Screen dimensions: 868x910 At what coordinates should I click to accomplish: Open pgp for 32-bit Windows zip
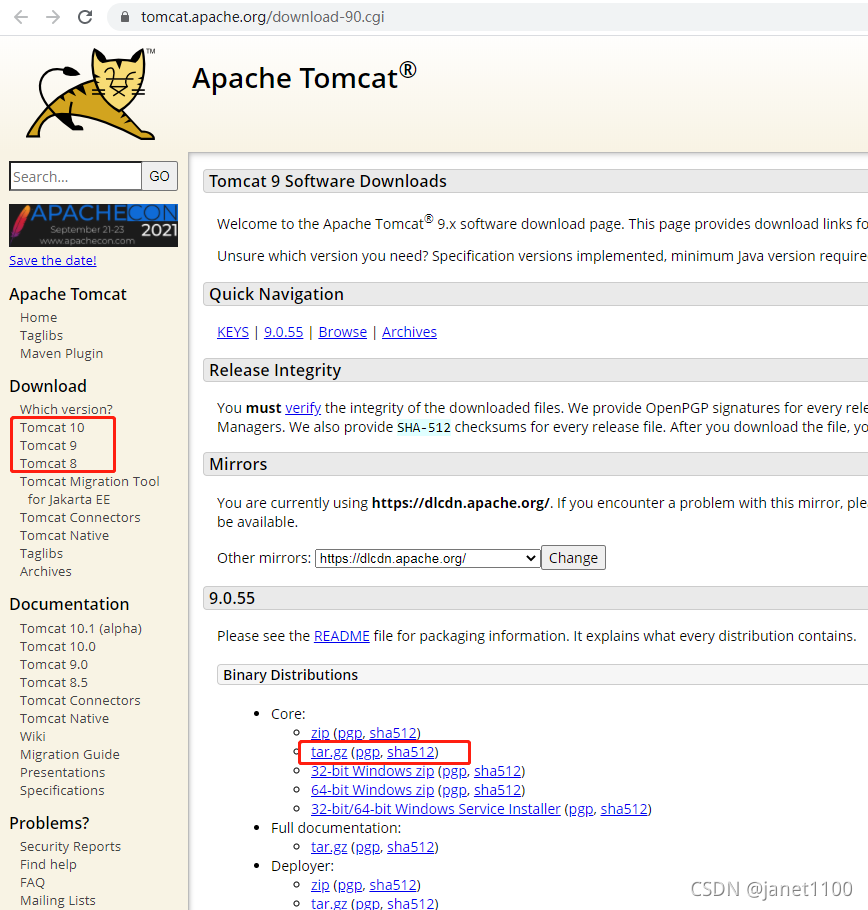click(x=455, y=771)
